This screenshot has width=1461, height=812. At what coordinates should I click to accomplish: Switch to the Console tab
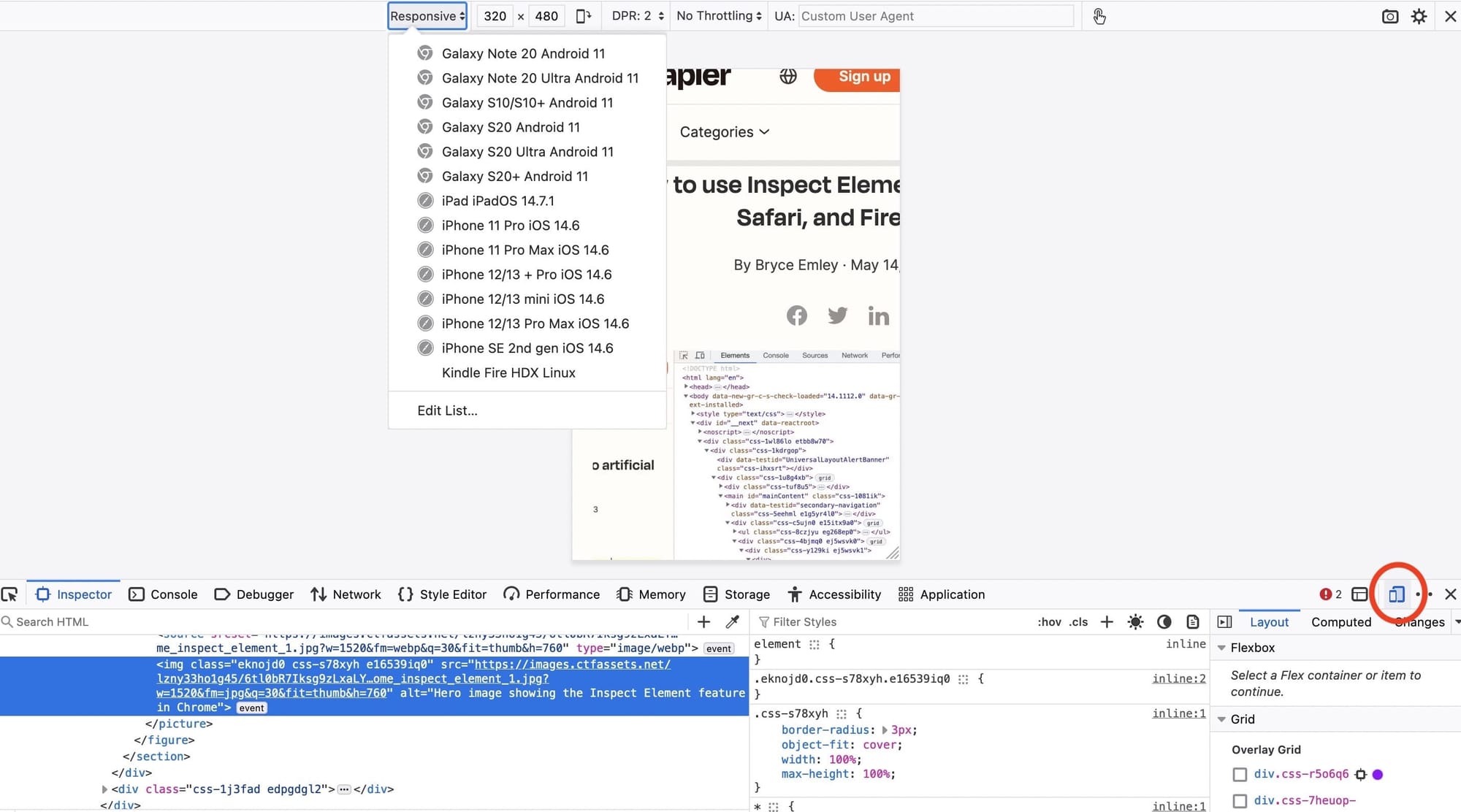click(163, 594)
